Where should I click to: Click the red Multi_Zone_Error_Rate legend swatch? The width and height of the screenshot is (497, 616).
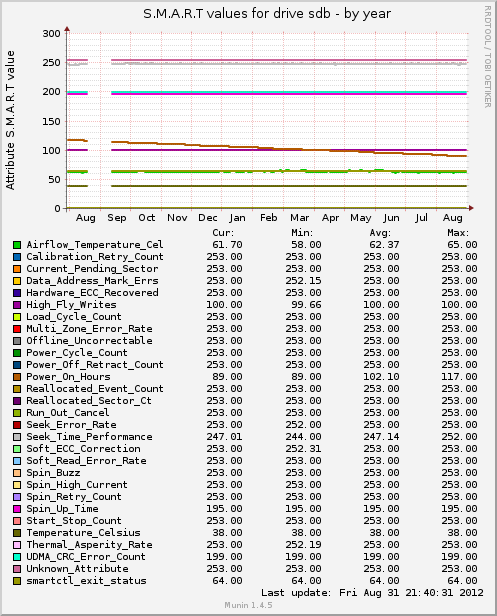(17, 329)
